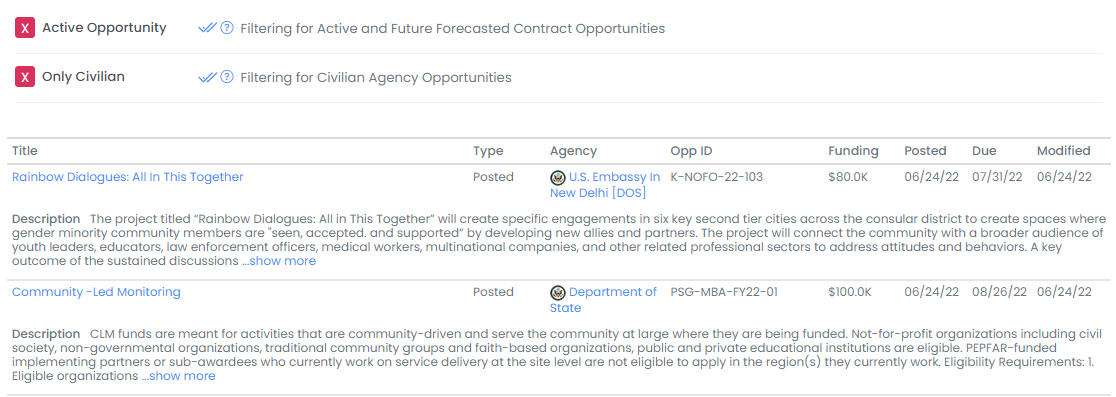The width and height of the screenshot is (1116, 397).
Task: Sort results by the Title column header
Action: pyautogui.click(x=25, y=151)
